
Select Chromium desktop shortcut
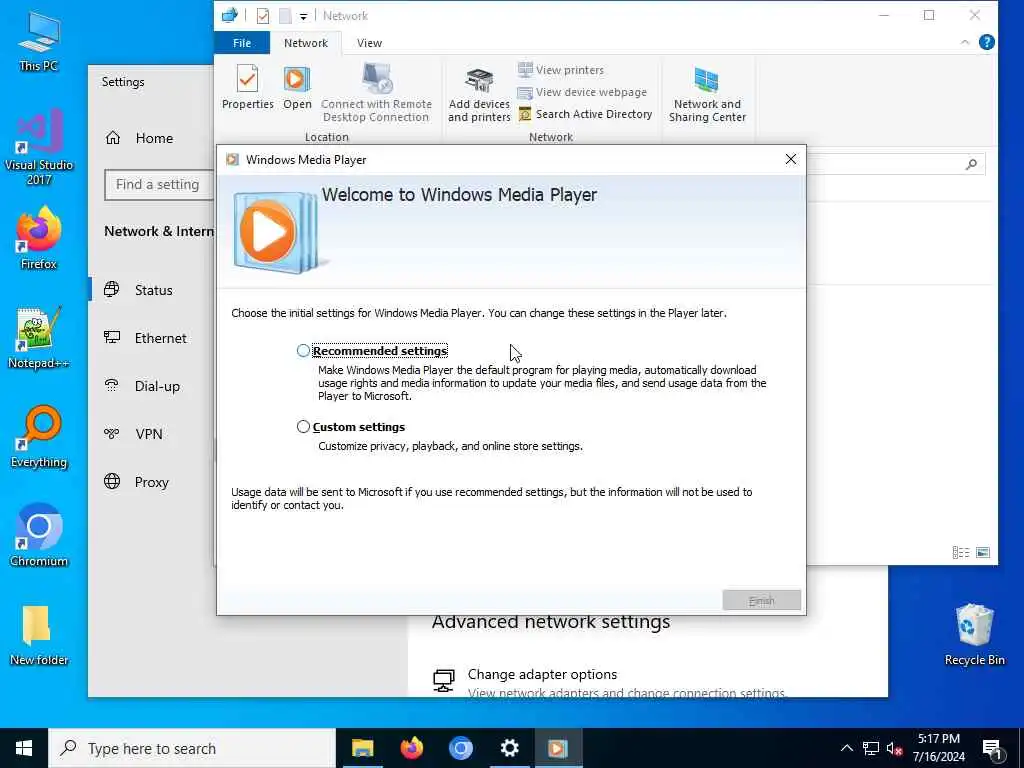click(x=39, y=536)
